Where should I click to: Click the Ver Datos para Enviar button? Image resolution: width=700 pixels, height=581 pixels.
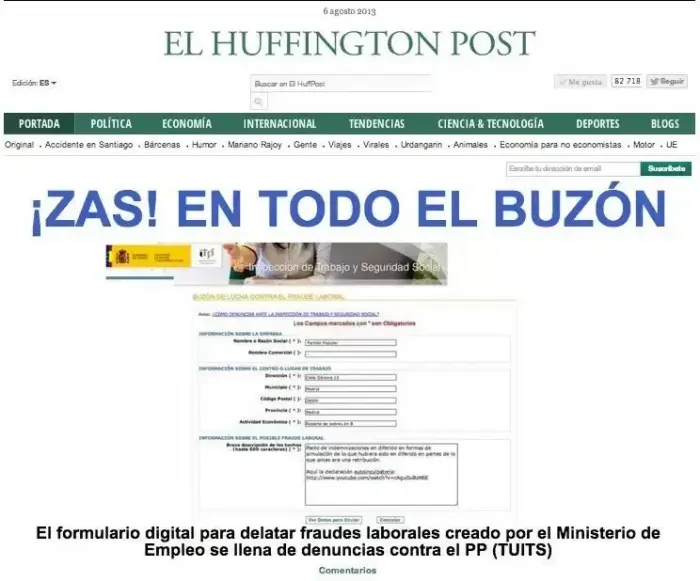click(334, 520)
